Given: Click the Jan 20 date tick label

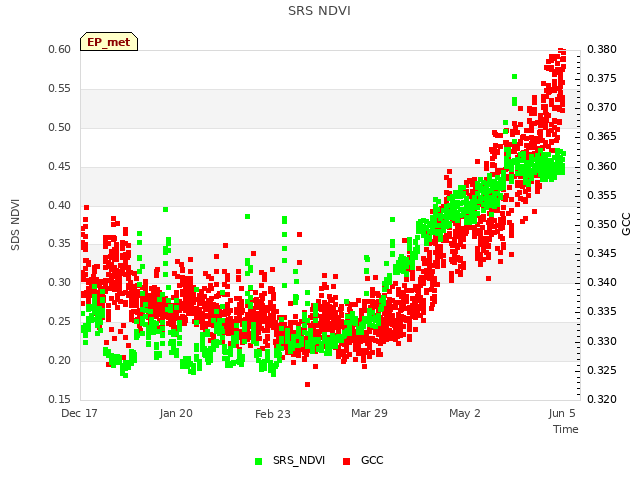Looking at the screenshot, I should coord(176,413).
